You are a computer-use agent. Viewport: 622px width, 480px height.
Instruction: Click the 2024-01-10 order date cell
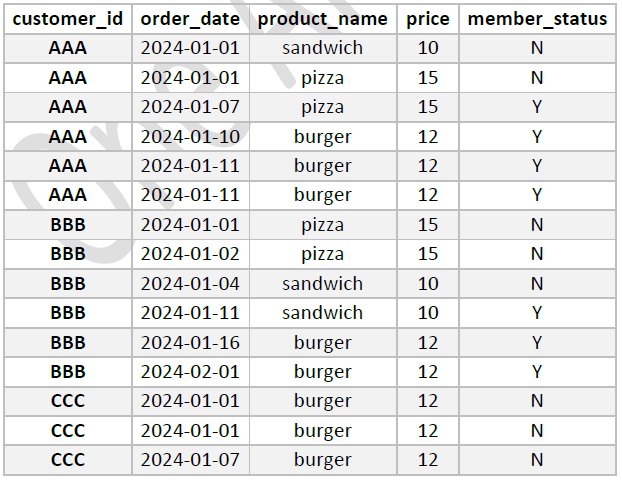pyautogui.click(x=190, y=136)
